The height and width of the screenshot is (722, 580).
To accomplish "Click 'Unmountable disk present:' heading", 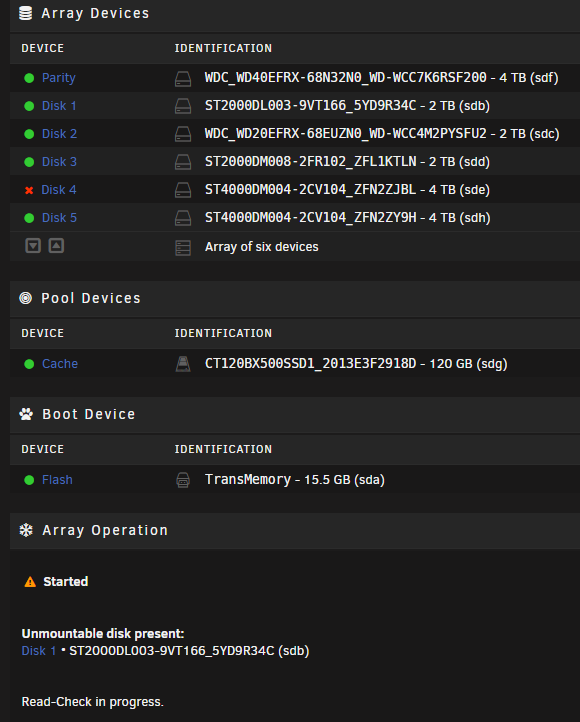I will click(x=103, y=634).
